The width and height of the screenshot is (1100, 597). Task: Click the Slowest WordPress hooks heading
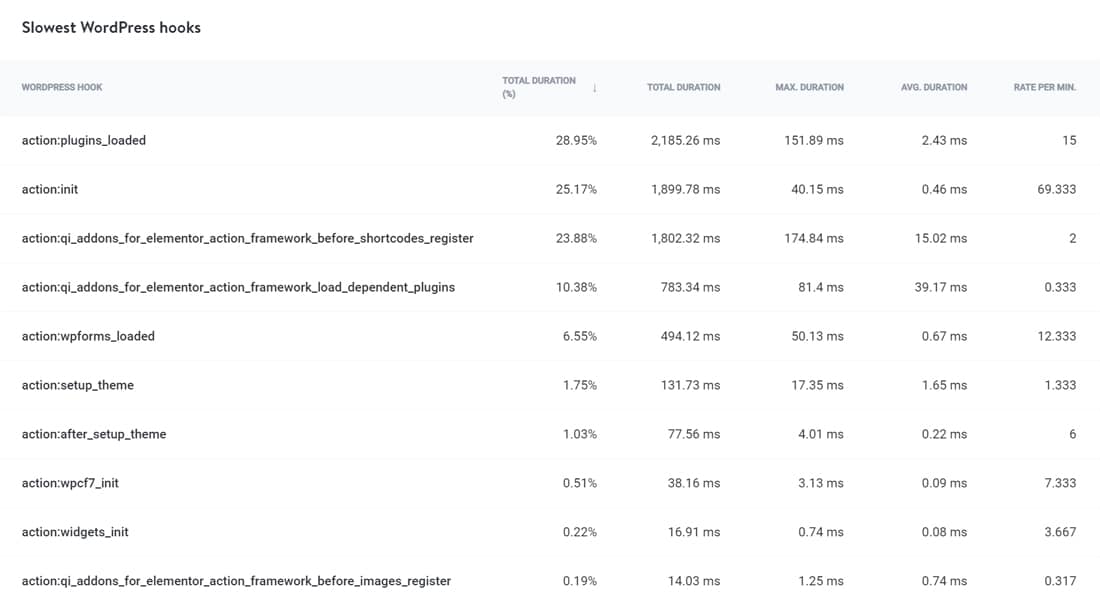pos(110,27)
